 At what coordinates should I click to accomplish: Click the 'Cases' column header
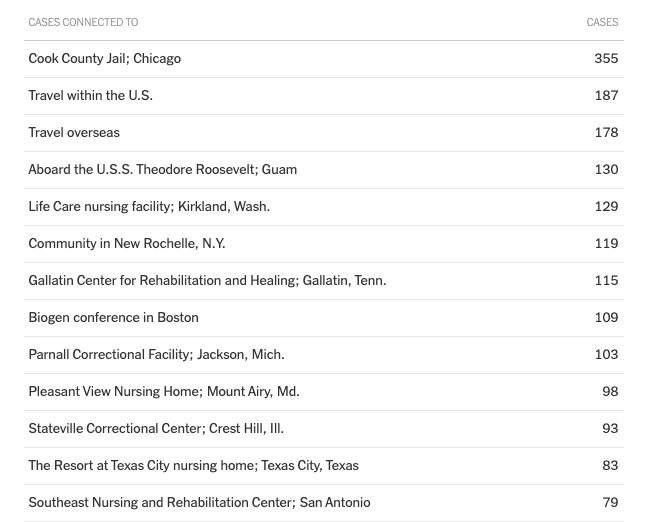tap(602, 22)
